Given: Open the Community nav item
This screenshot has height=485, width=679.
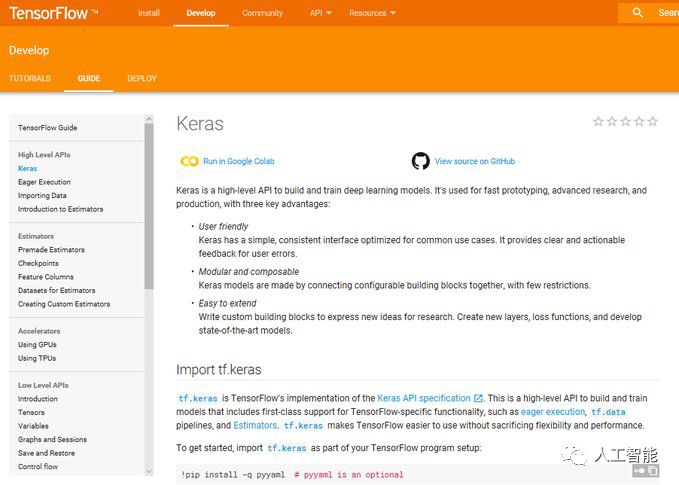Looking at the screenshot, I should (262, 13).
